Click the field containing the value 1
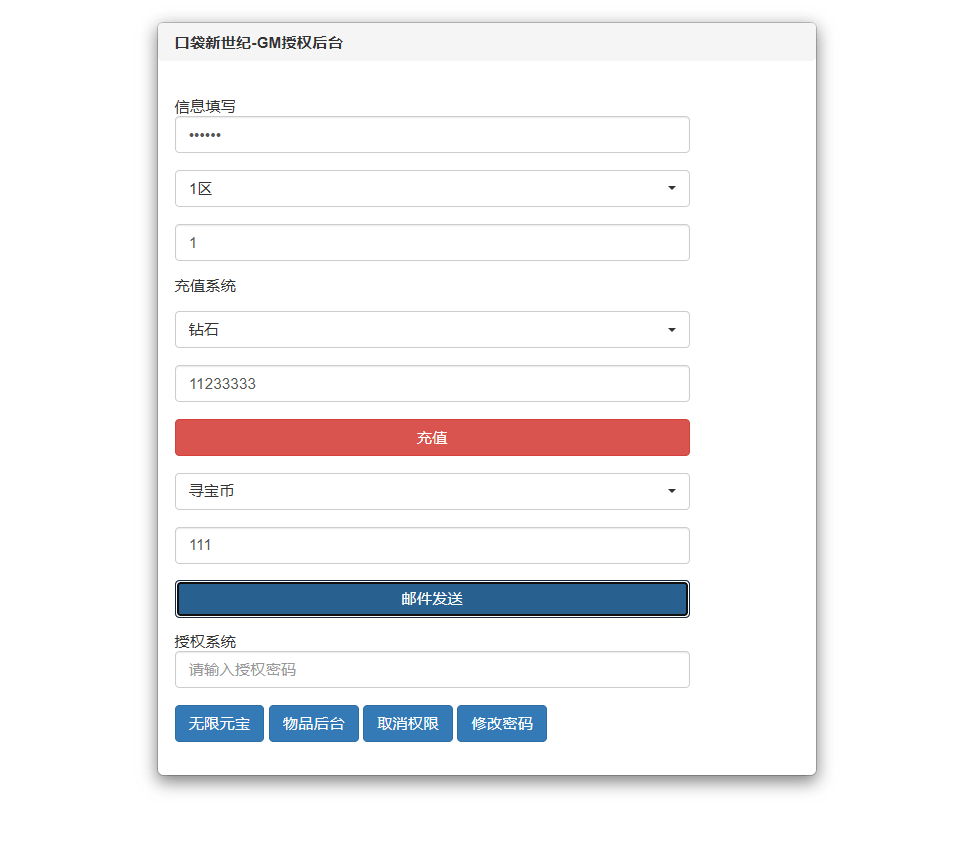Screen dimensions: 955x847 (x=432, y=242)
